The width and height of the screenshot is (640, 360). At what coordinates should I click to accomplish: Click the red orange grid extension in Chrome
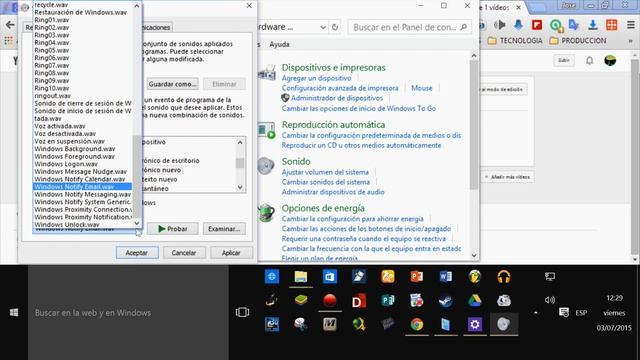tap(611, 25)
